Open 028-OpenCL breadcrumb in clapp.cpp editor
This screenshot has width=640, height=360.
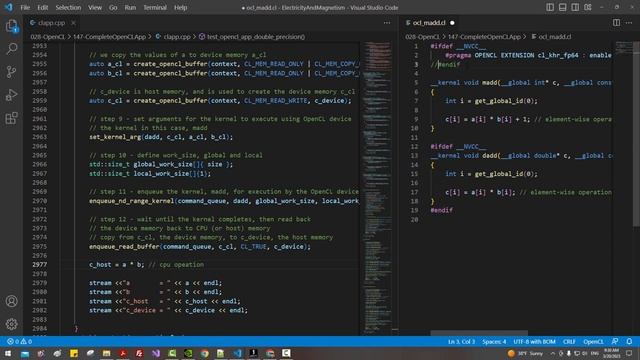click(x=47, y=37)
